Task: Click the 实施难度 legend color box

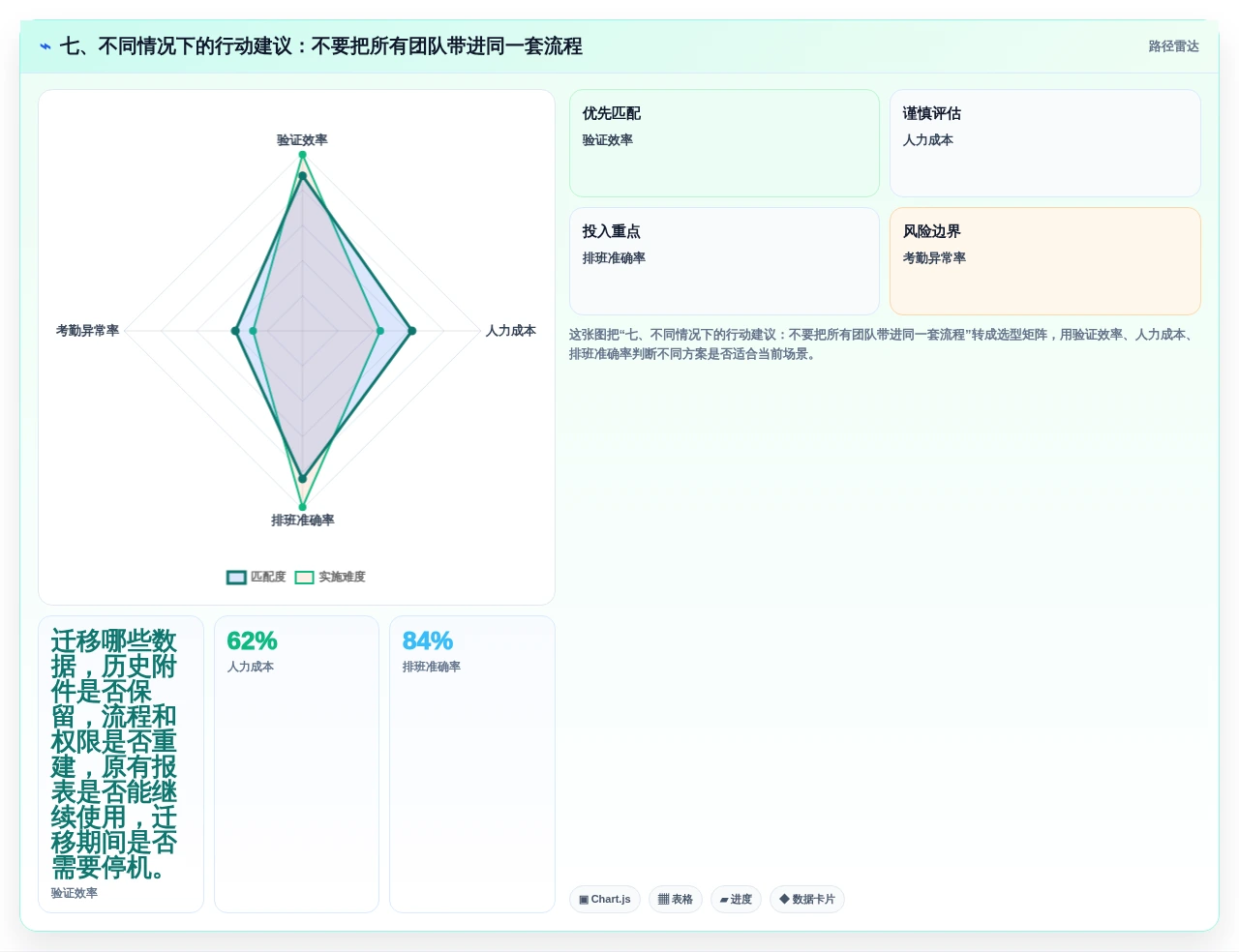Action: tap(305, 578)
